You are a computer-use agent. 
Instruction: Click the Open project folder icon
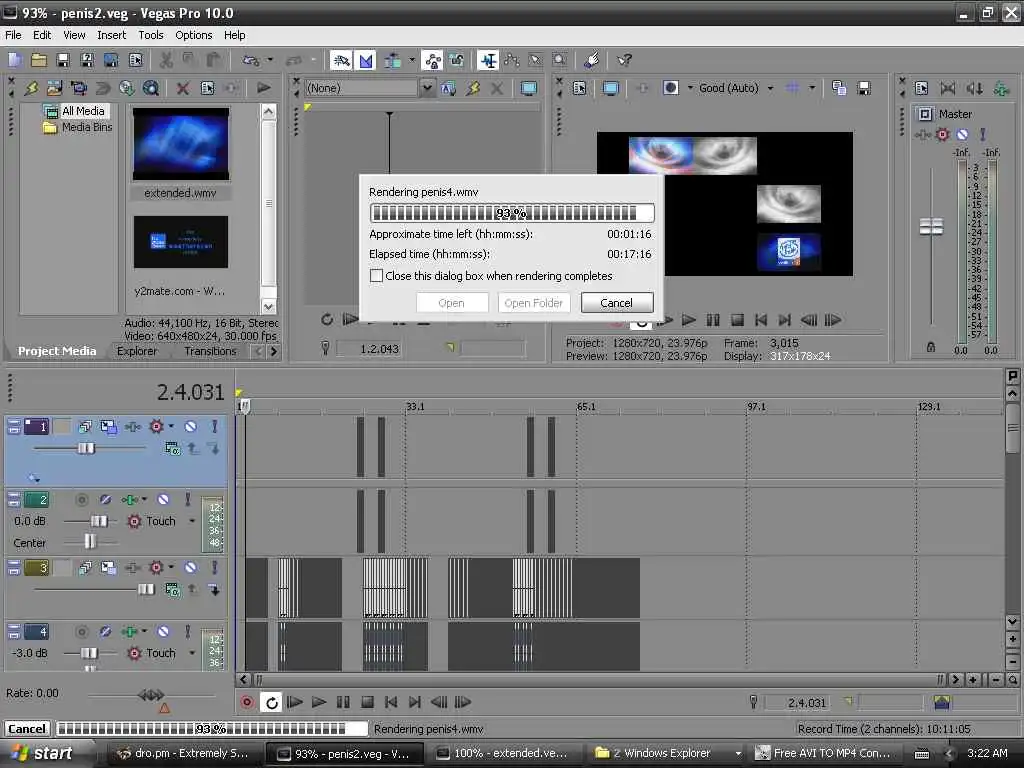[x=39, y=61]
